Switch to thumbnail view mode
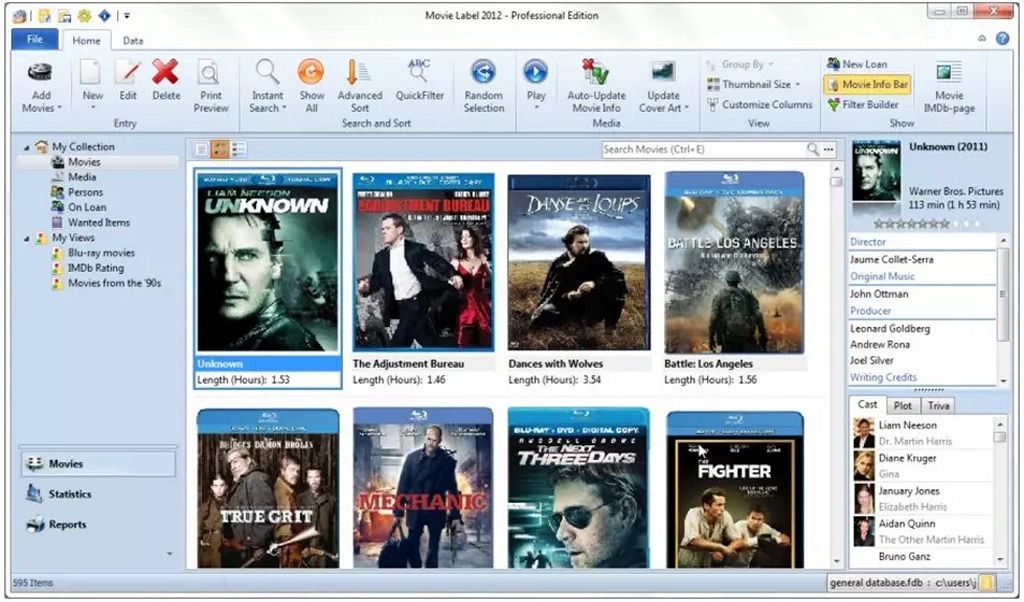Screen dimensions: 1024x602 click(220, 150)
